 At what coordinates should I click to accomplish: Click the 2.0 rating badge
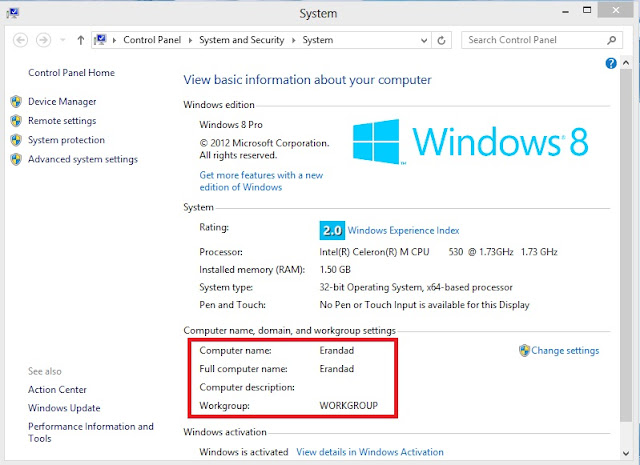pyautogui.click(x=332, y=231)
